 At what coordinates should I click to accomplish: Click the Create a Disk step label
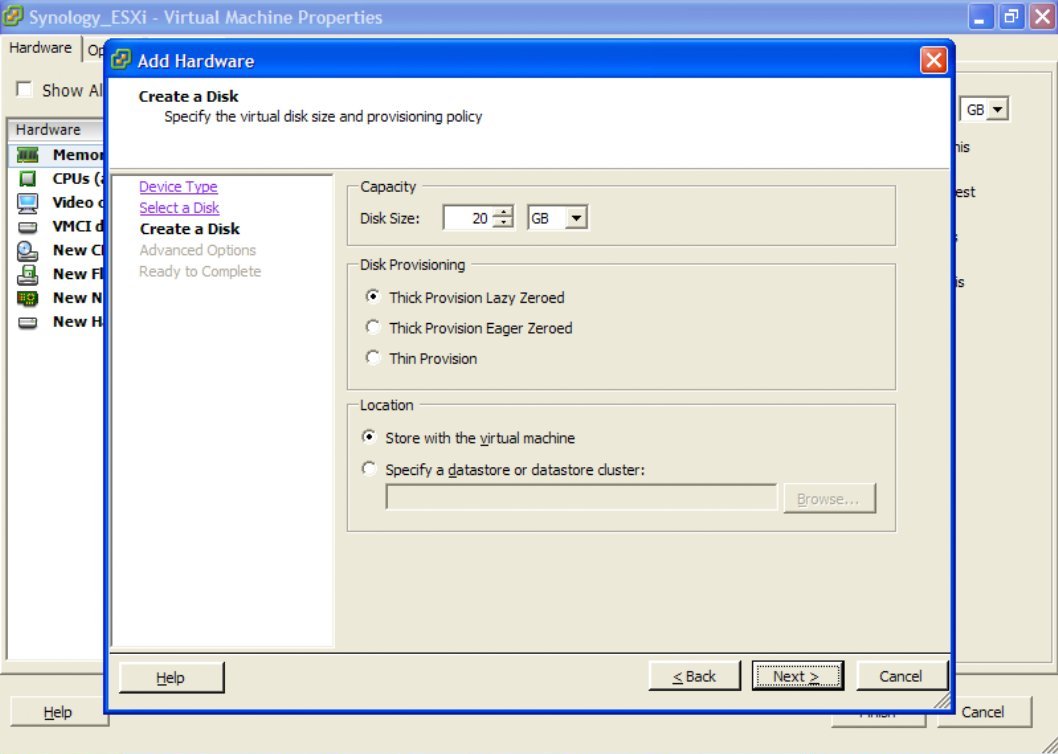pos(190,229)
